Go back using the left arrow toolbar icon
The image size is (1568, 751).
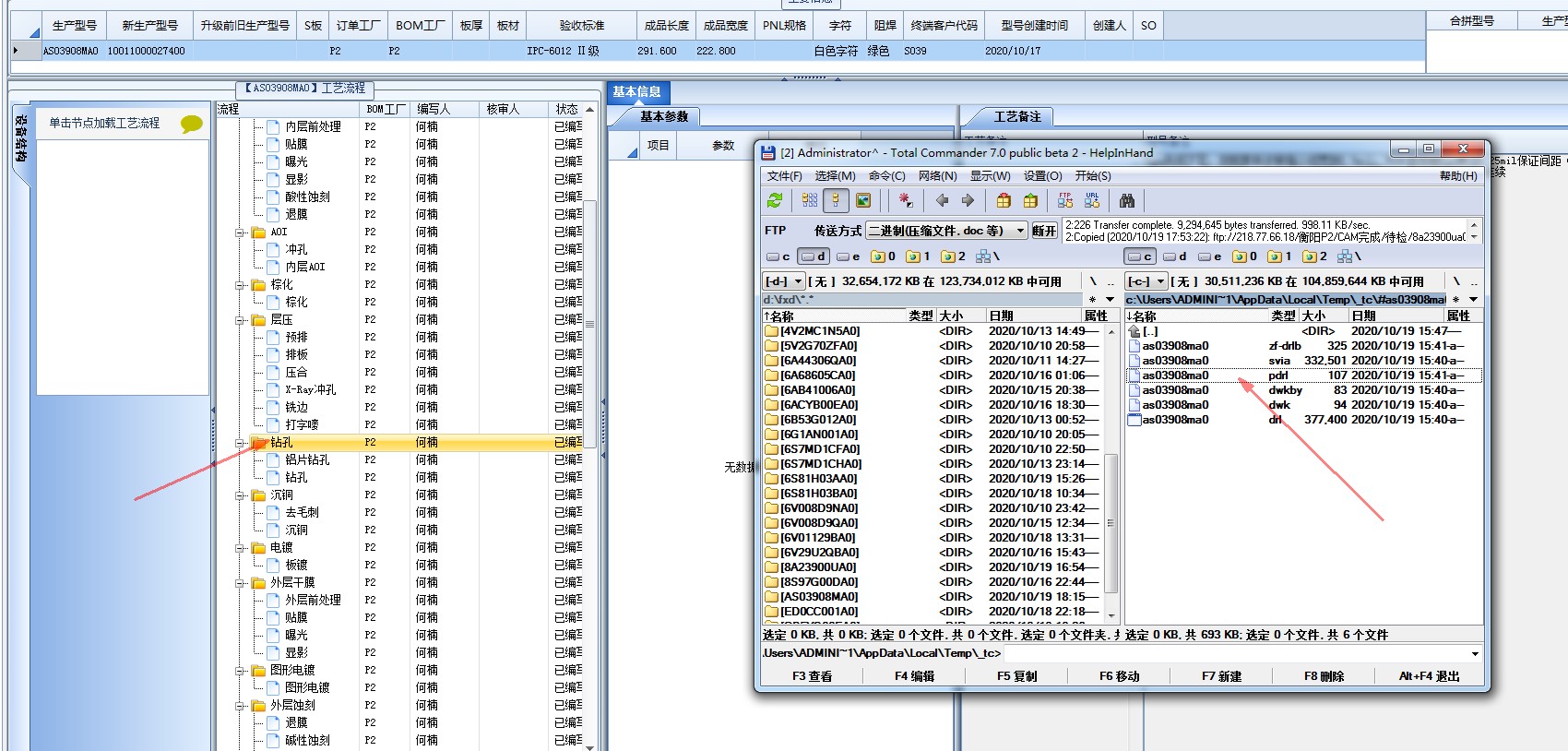click(x=942, y=200)
